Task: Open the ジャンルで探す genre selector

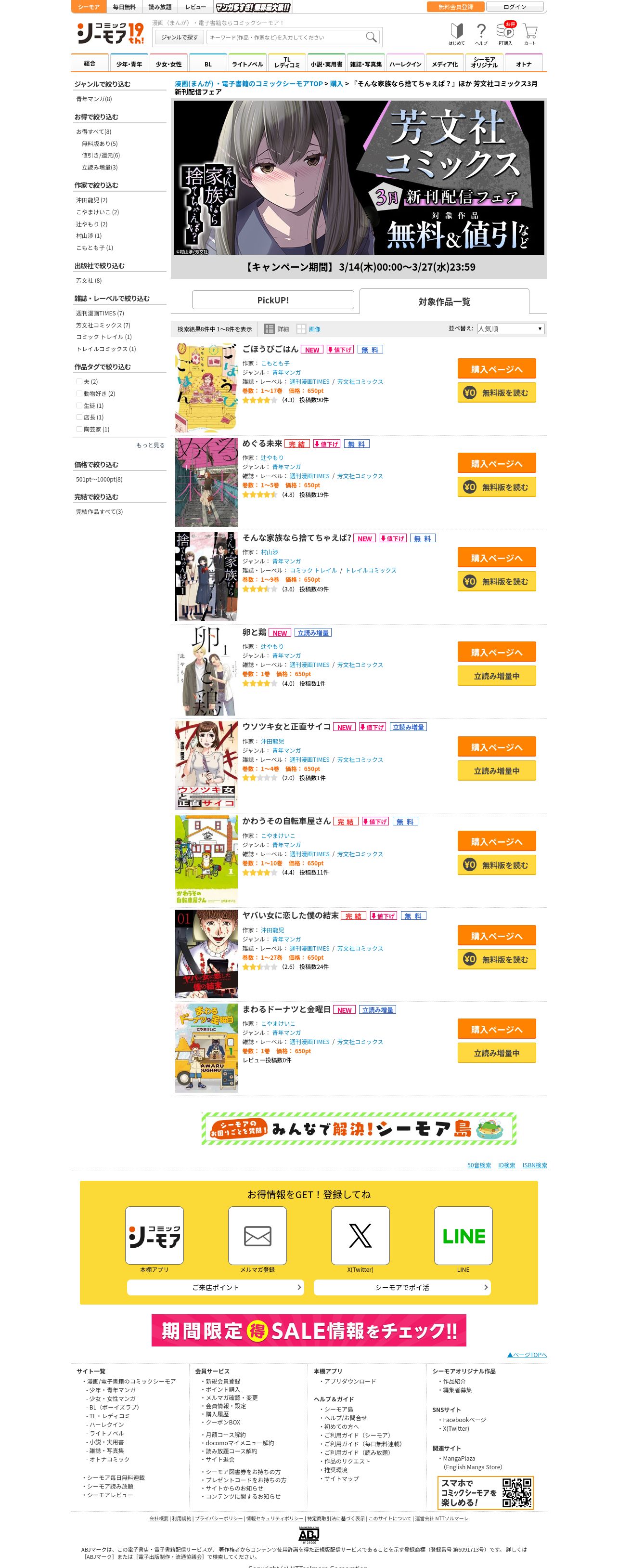Action: pyautogui.click(x=180, y=37)
